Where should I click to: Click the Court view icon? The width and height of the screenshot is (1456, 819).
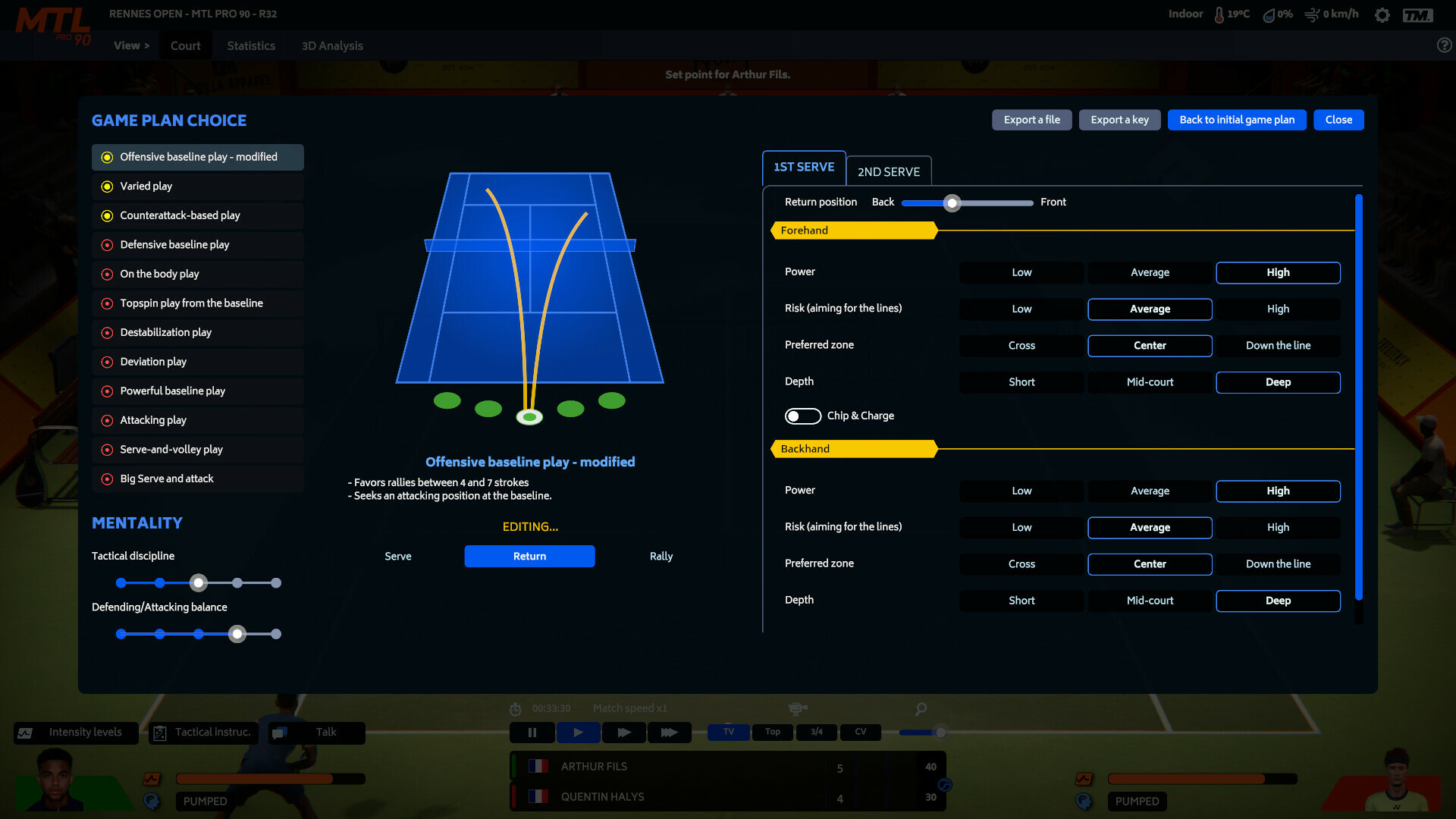pos(186,45)
